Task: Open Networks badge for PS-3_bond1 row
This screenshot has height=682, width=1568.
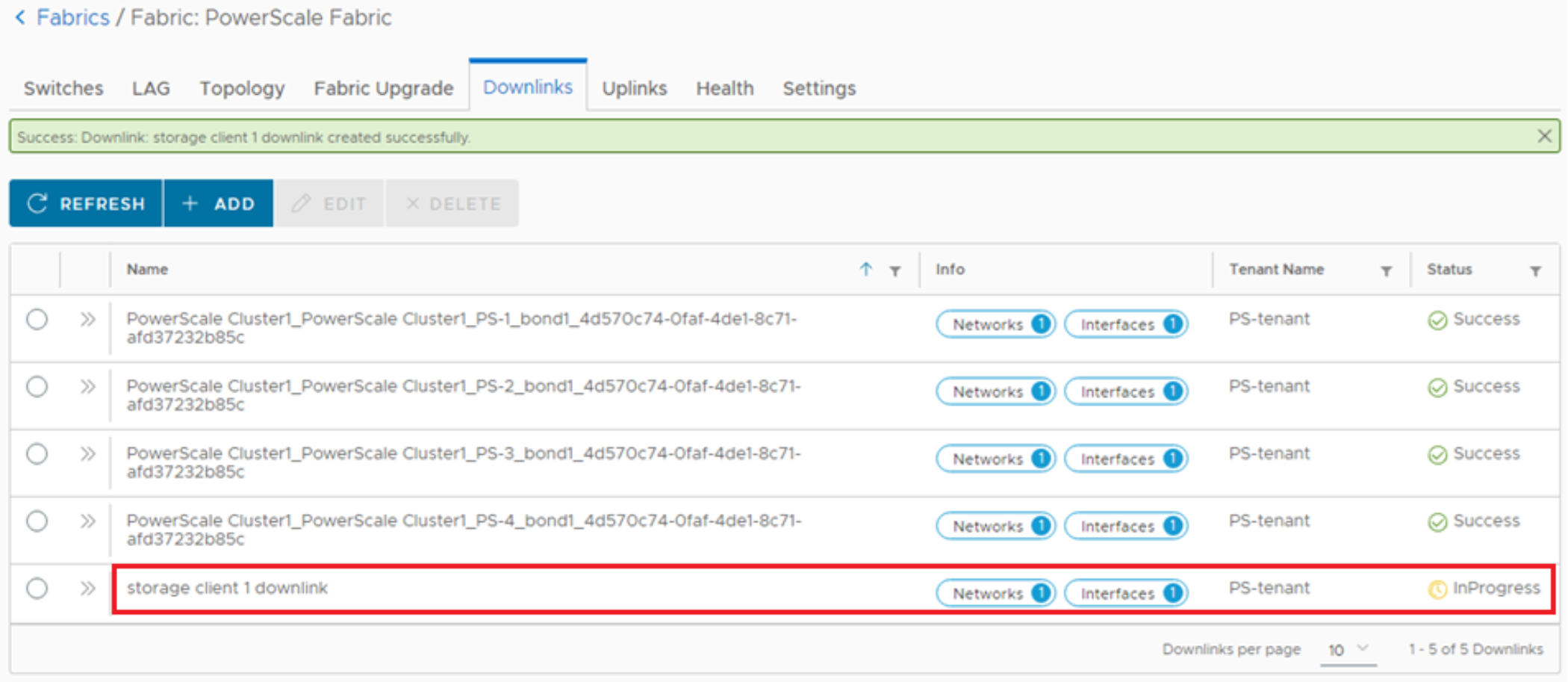Action: pos(995,459)
